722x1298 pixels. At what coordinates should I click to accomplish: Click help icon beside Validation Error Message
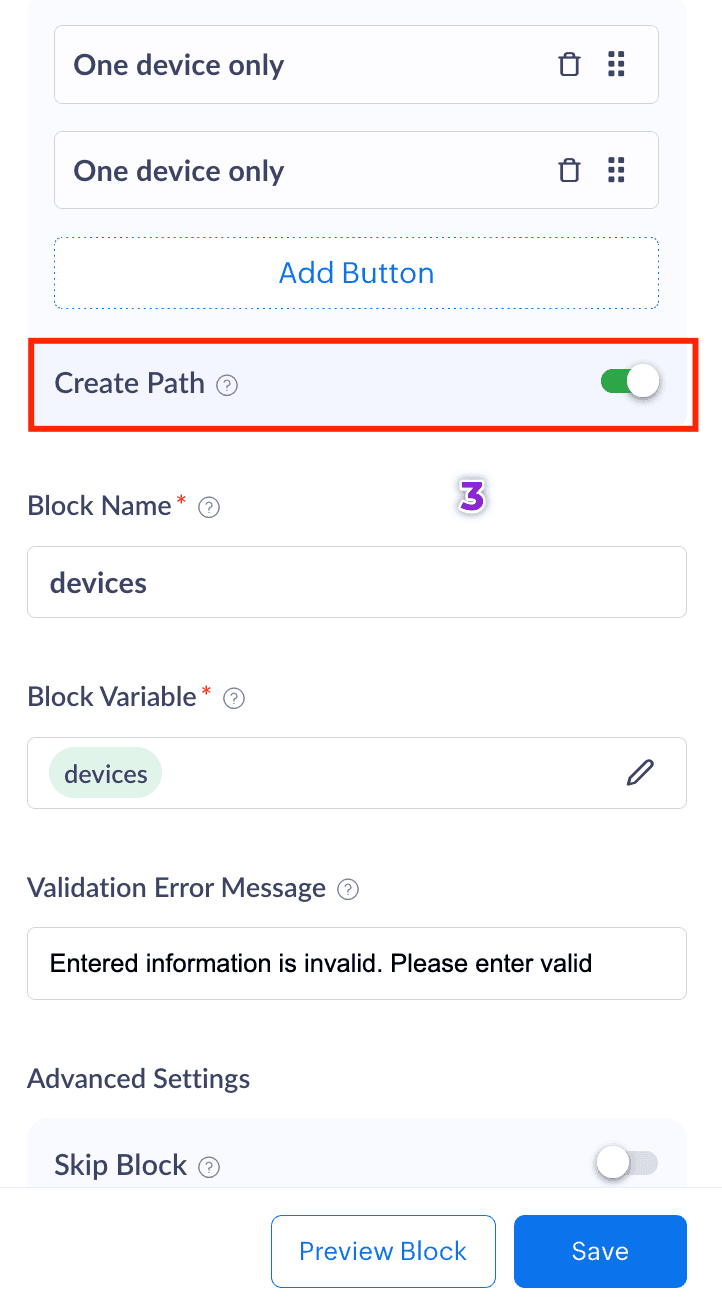tap(348, 889)
